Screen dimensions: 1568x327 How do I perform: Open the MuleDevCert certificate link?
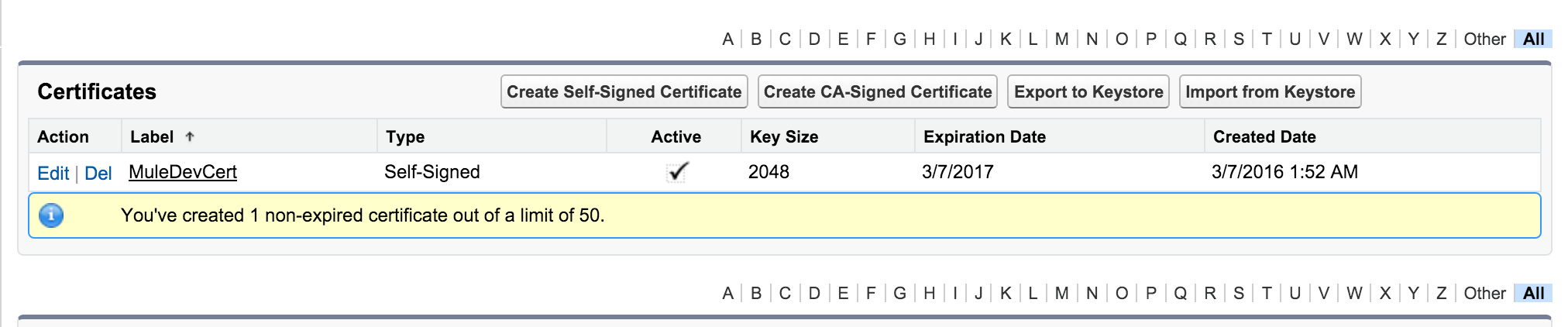pyautogui.click(x=183, y=172)
